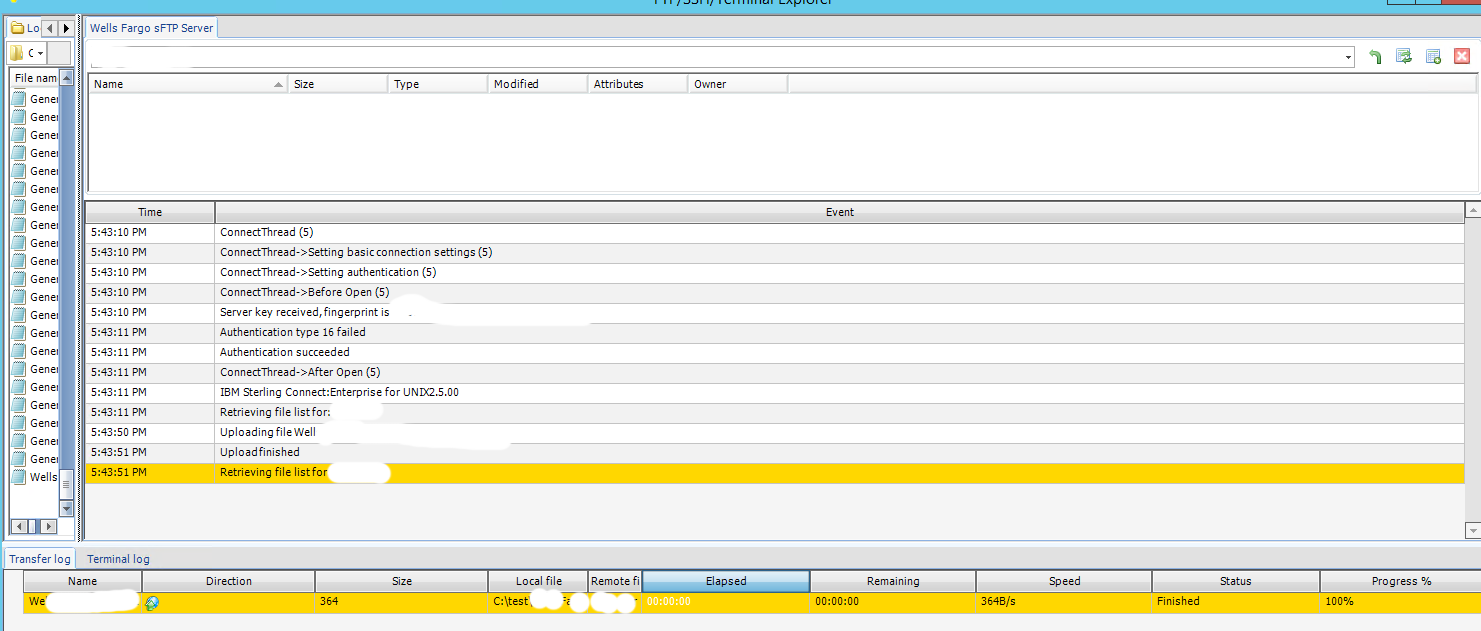Click the local file list scrollbar down arrow

(67, 508)
